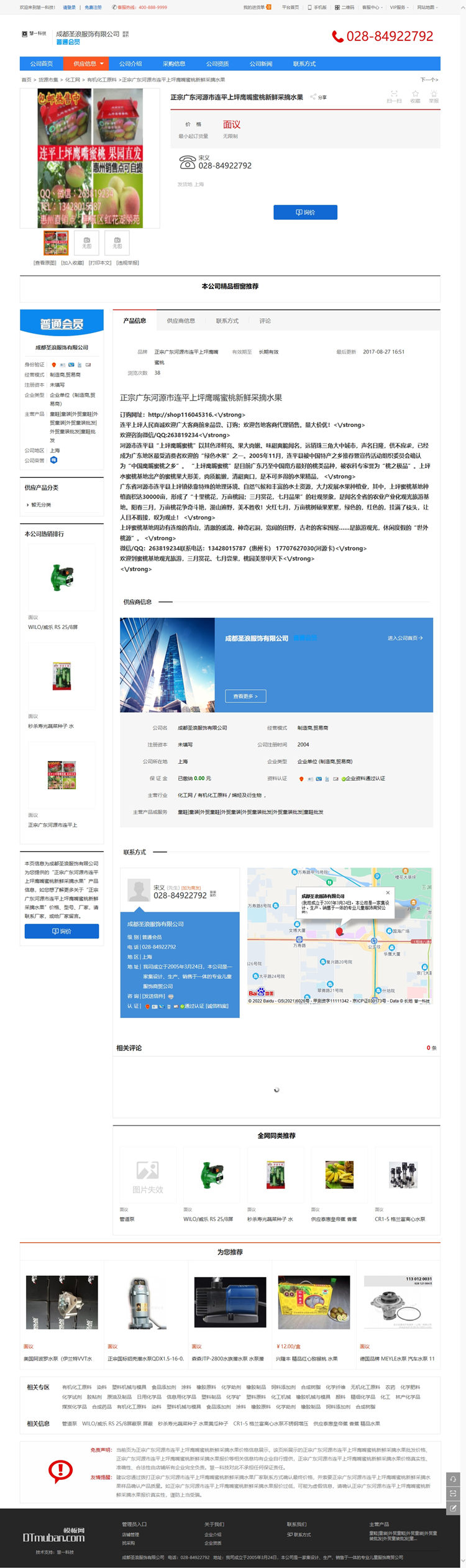Open the VIP服务 dropdown menu

pyautogui.click(x=398, y=7)
